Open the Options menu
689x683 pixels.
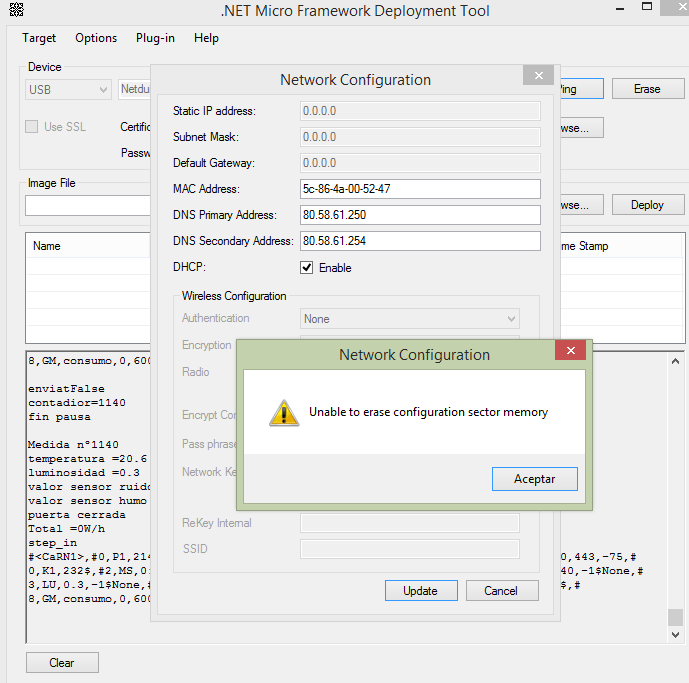coord(96,38)
